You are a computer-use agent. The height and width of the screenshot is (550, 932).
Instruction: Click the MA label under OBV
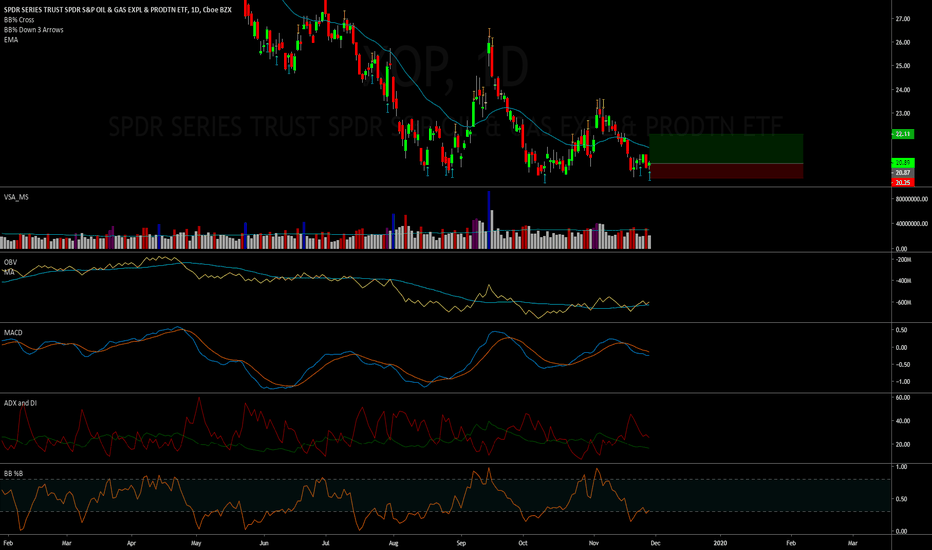pyautogui.click(x=9, y=272)
